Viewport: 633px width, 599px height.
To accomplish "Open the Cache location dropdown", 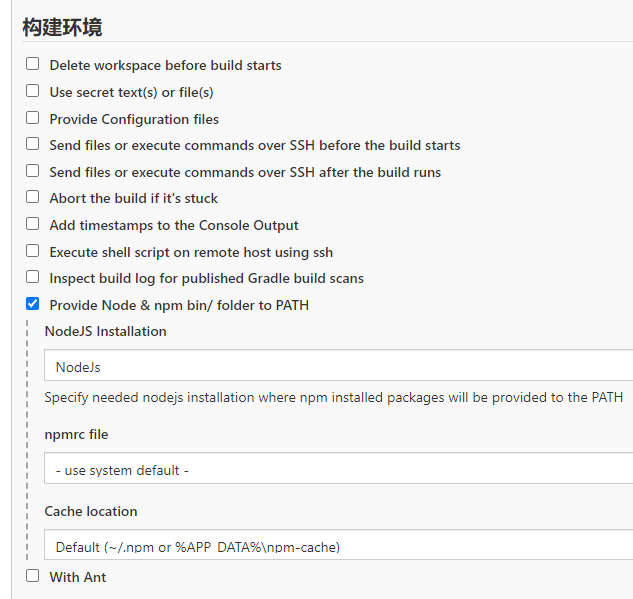I will click(x=338, y=546).
